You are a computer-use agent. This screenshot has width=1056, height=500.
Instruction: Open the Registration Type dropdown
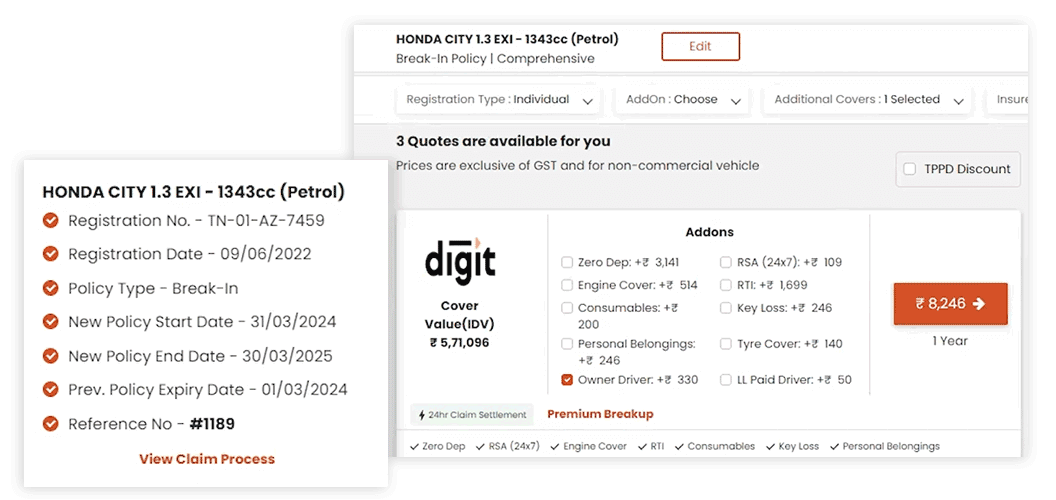pyautogui.click(x=499, y=100)
